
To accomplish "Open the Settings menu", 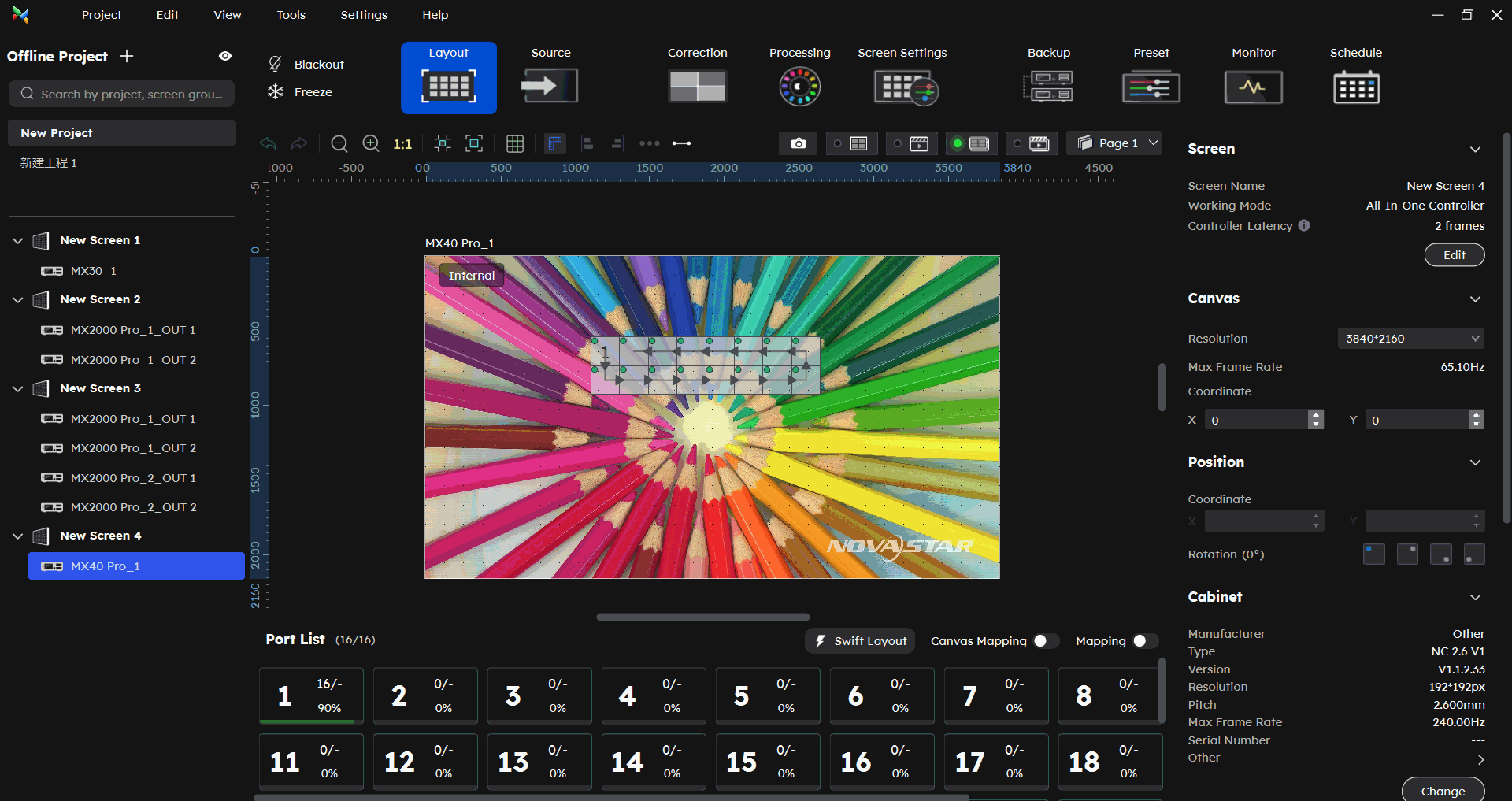I will (363, 15).
